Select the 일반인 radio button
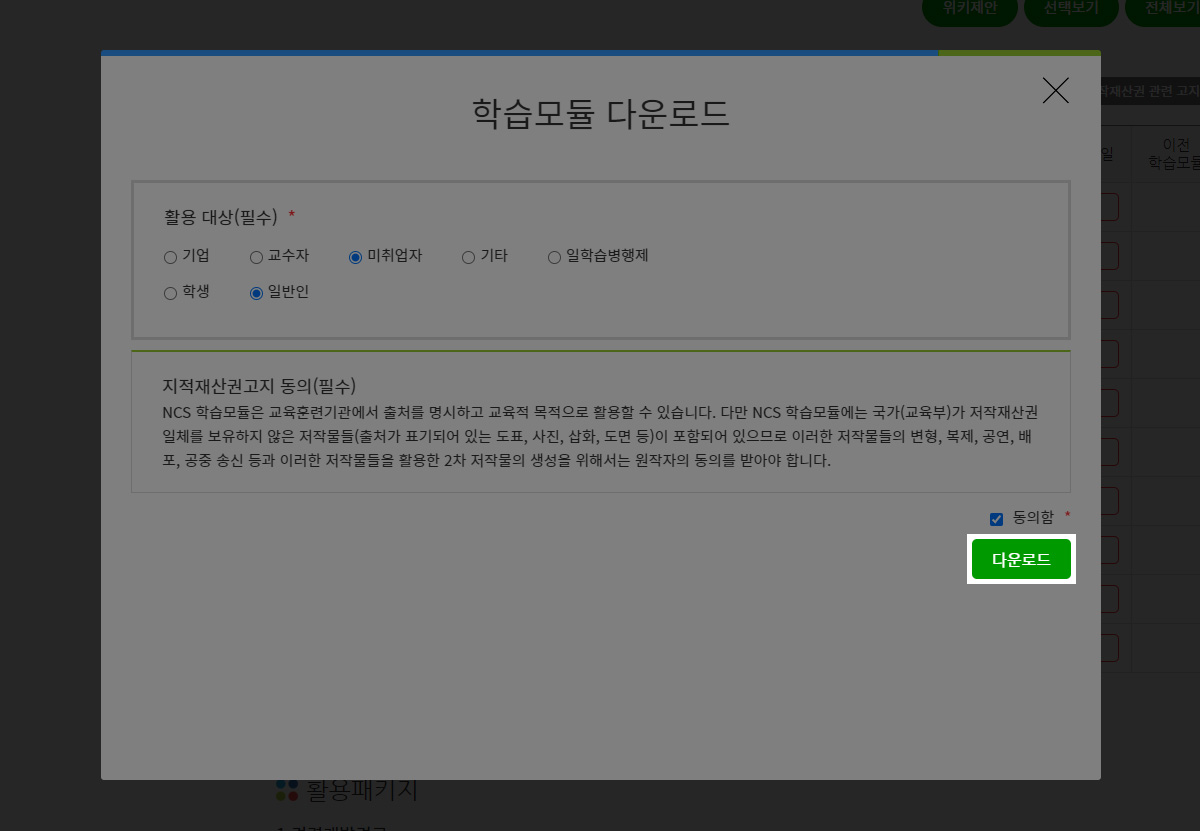Screen dimensions: 1200x831 (x=256, y=294)
